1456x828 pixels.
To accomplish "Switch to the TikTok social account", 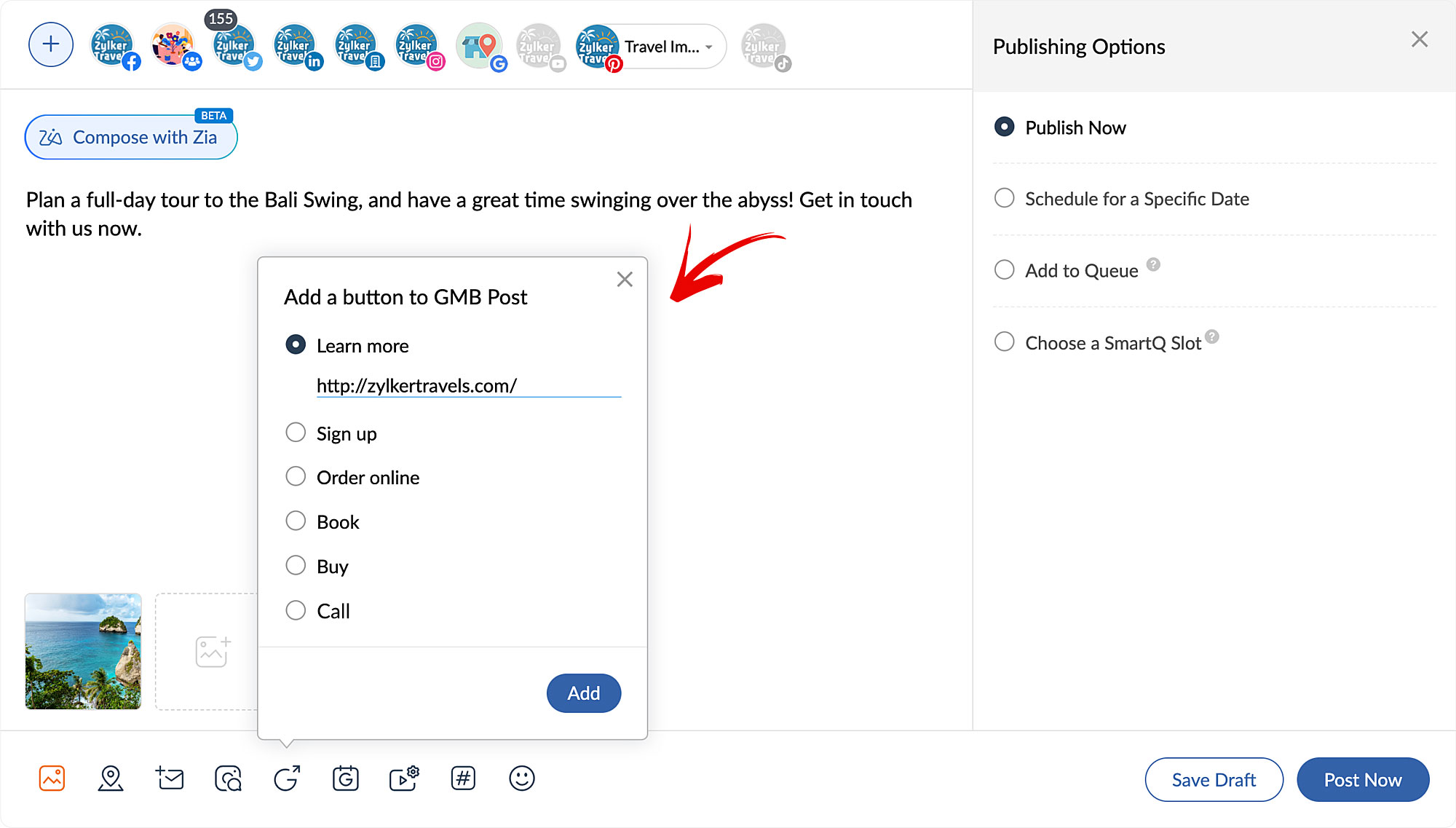I will 762,45.
